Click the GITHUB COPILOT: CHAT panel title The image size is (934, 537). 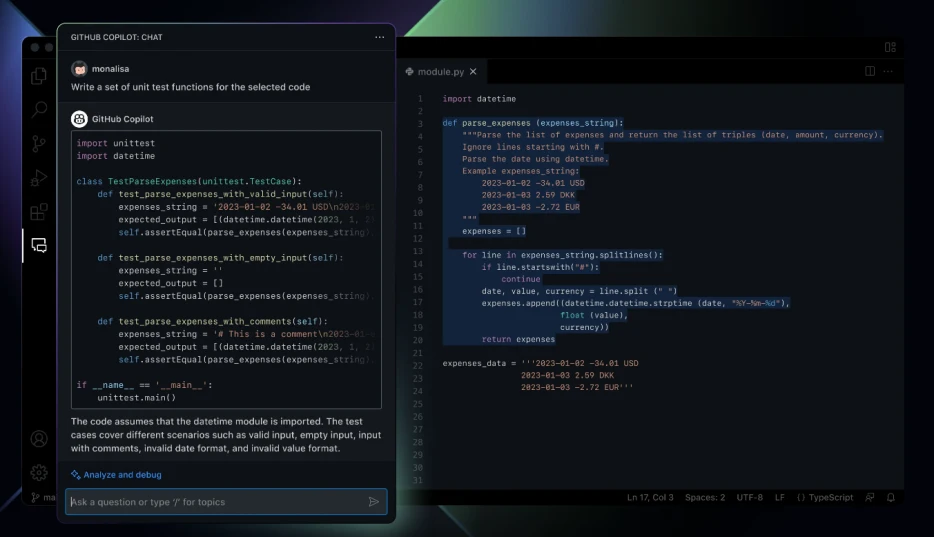(x=116, y=37)
